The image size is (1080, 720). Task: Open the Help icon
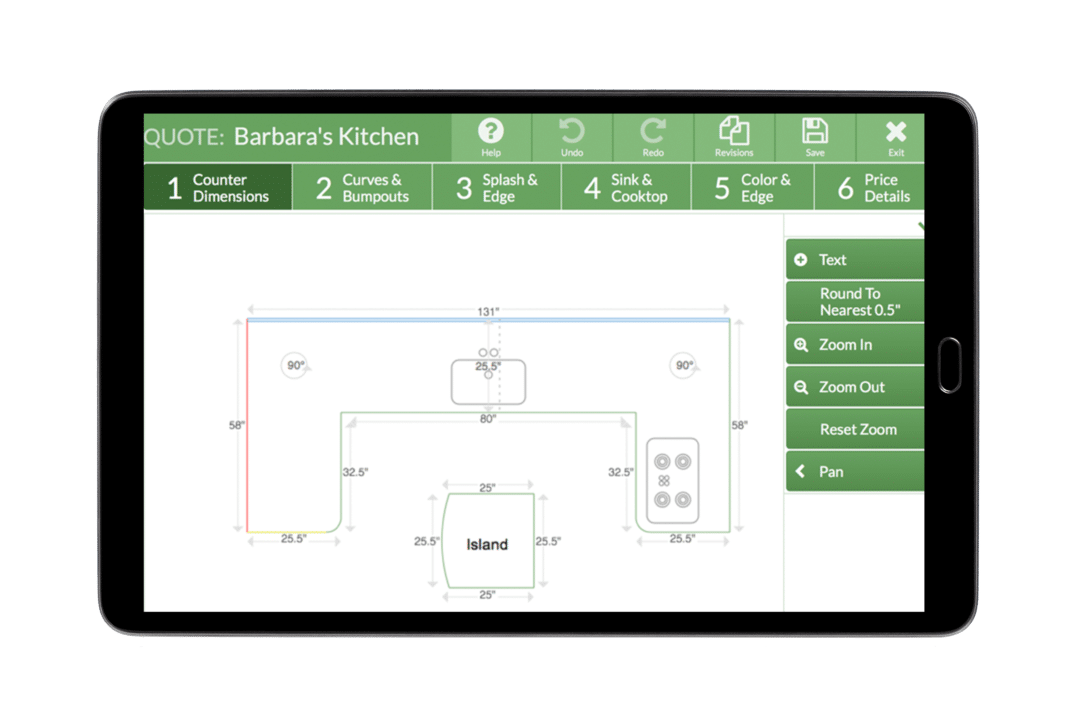[491, 138]
